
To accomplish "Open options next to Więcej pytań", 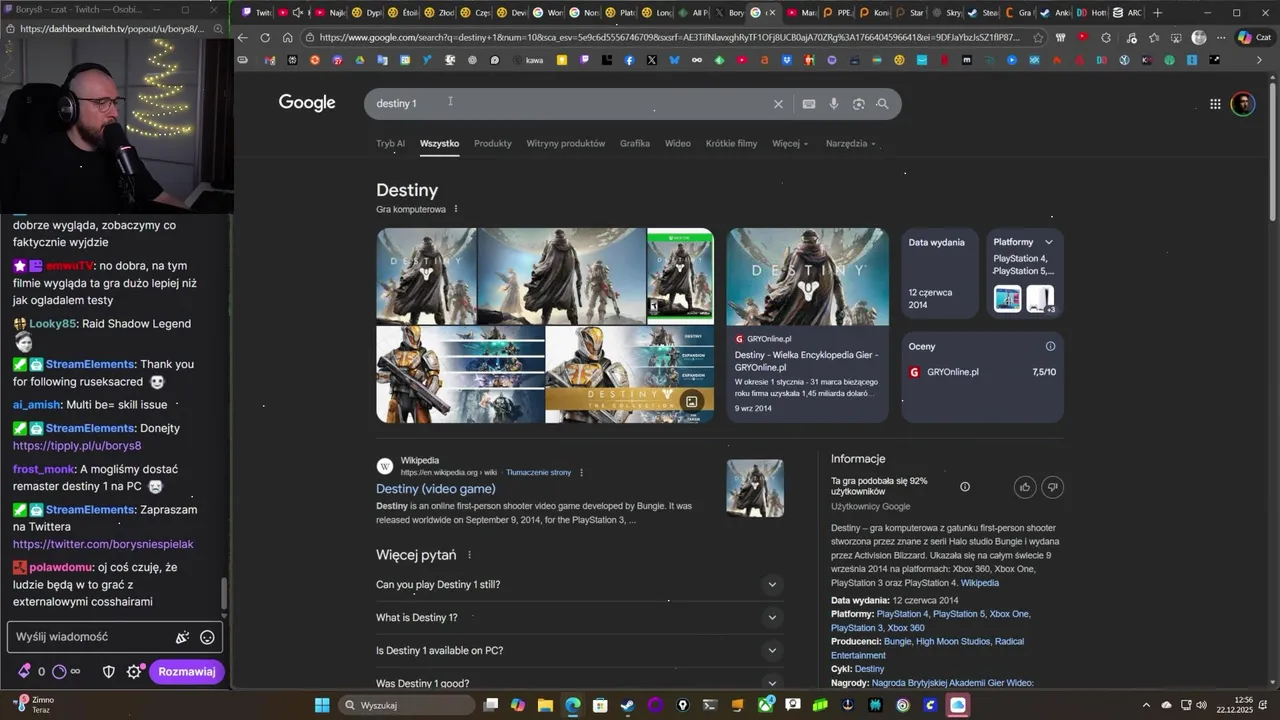I will pyautogui.click(x=469, y=555).
